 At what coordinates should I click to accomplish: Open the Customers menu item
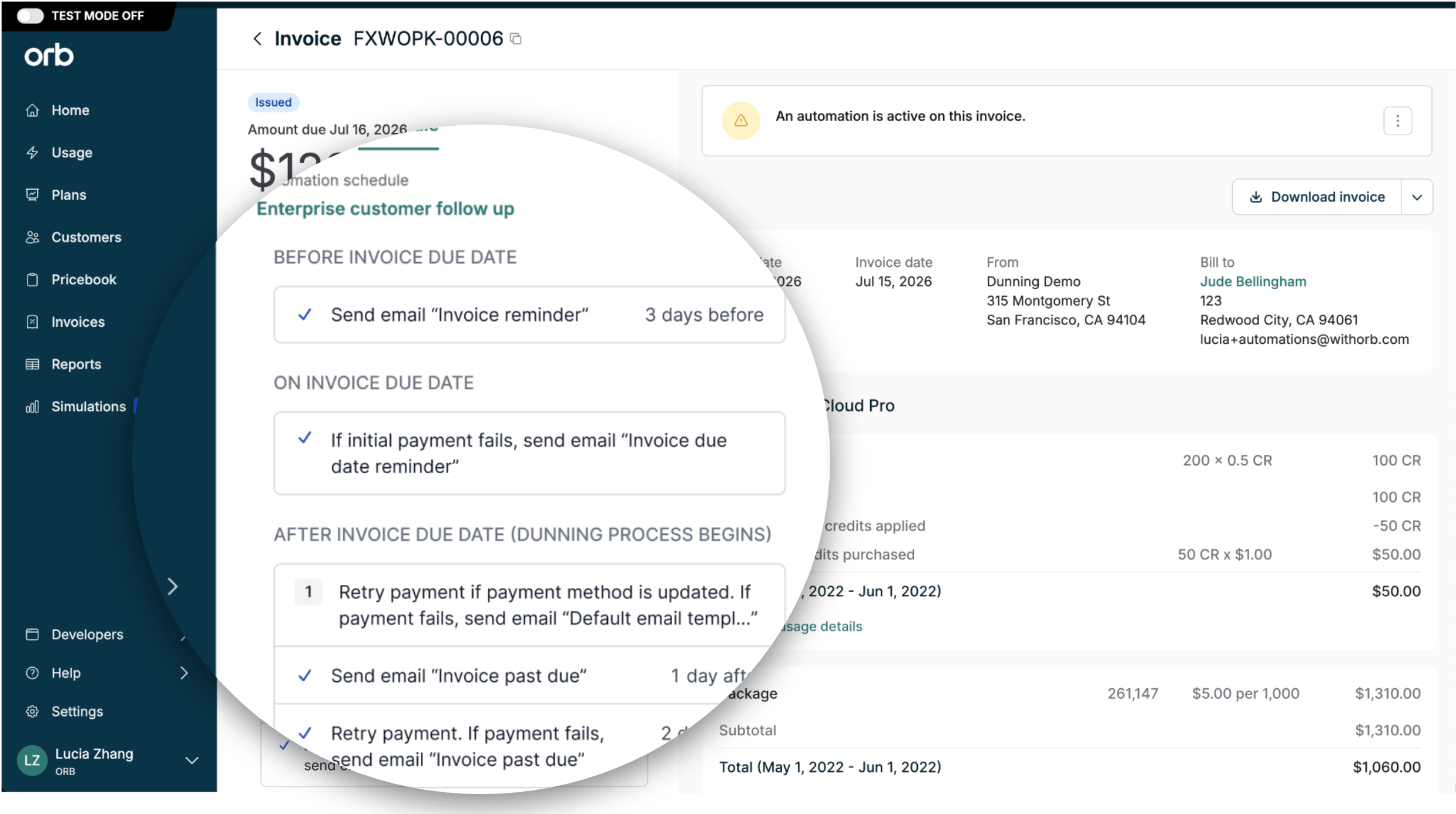pyautogui.click(x=86, y=237)
